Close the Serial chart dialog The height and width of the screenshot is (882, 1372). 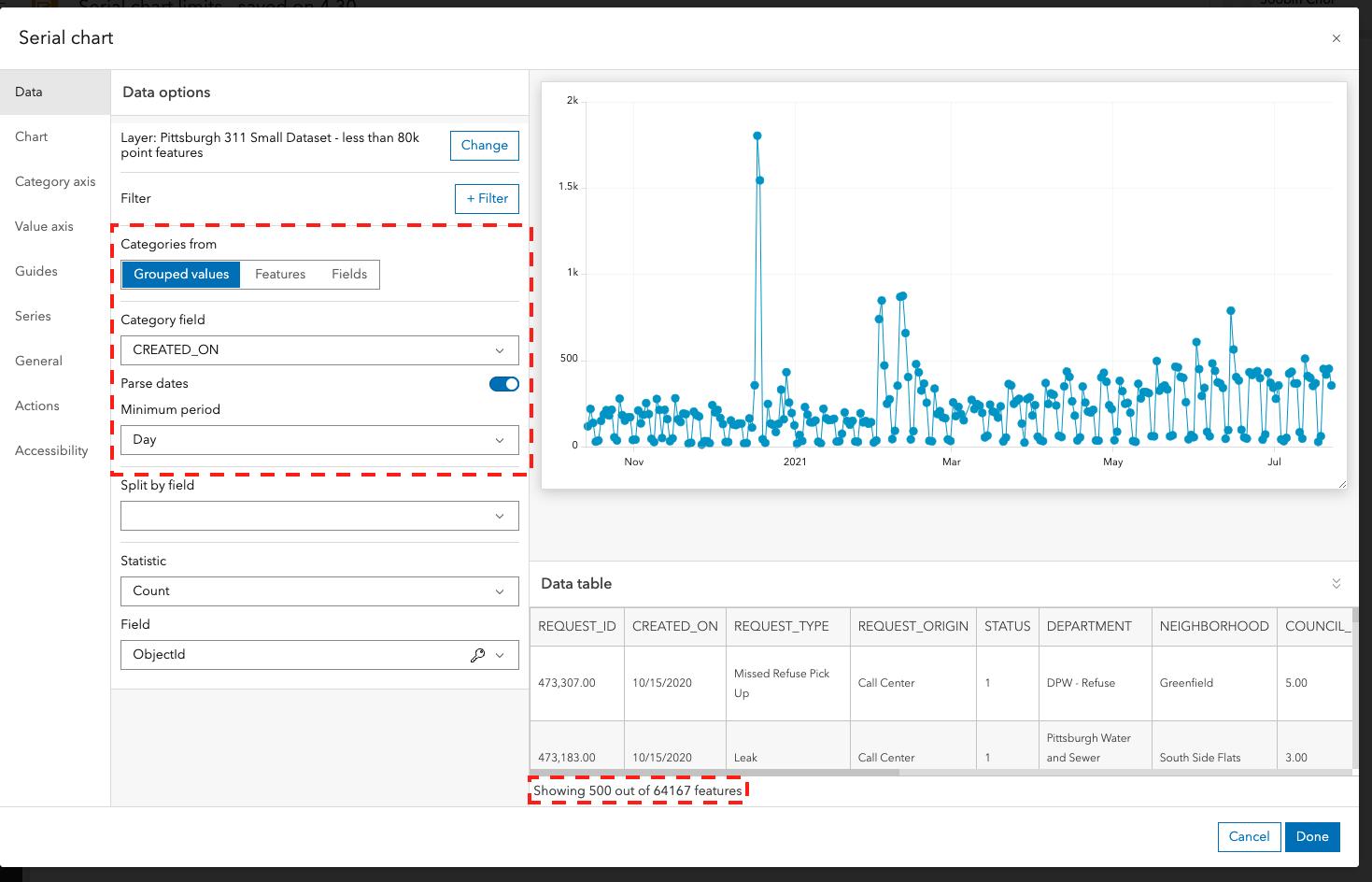click(1336, 38)
